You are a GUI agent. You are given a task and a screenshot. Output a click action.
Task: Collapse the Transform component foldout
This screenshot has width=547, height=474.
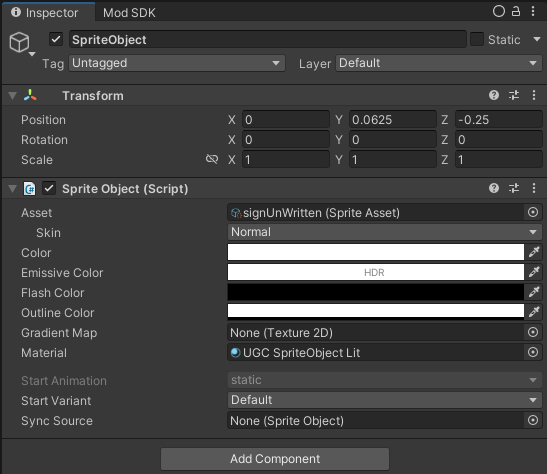tap(13, 96)
